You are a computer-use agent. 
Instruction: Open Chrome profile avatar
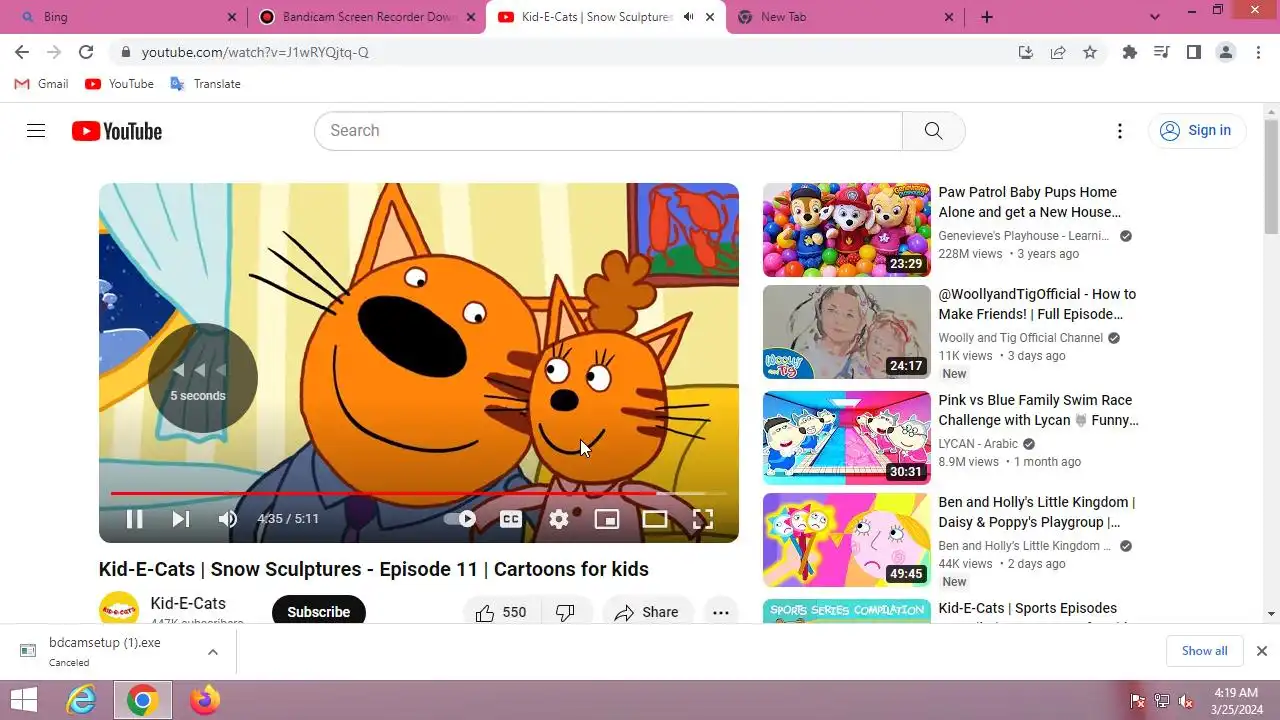[x=1226, y=52]
